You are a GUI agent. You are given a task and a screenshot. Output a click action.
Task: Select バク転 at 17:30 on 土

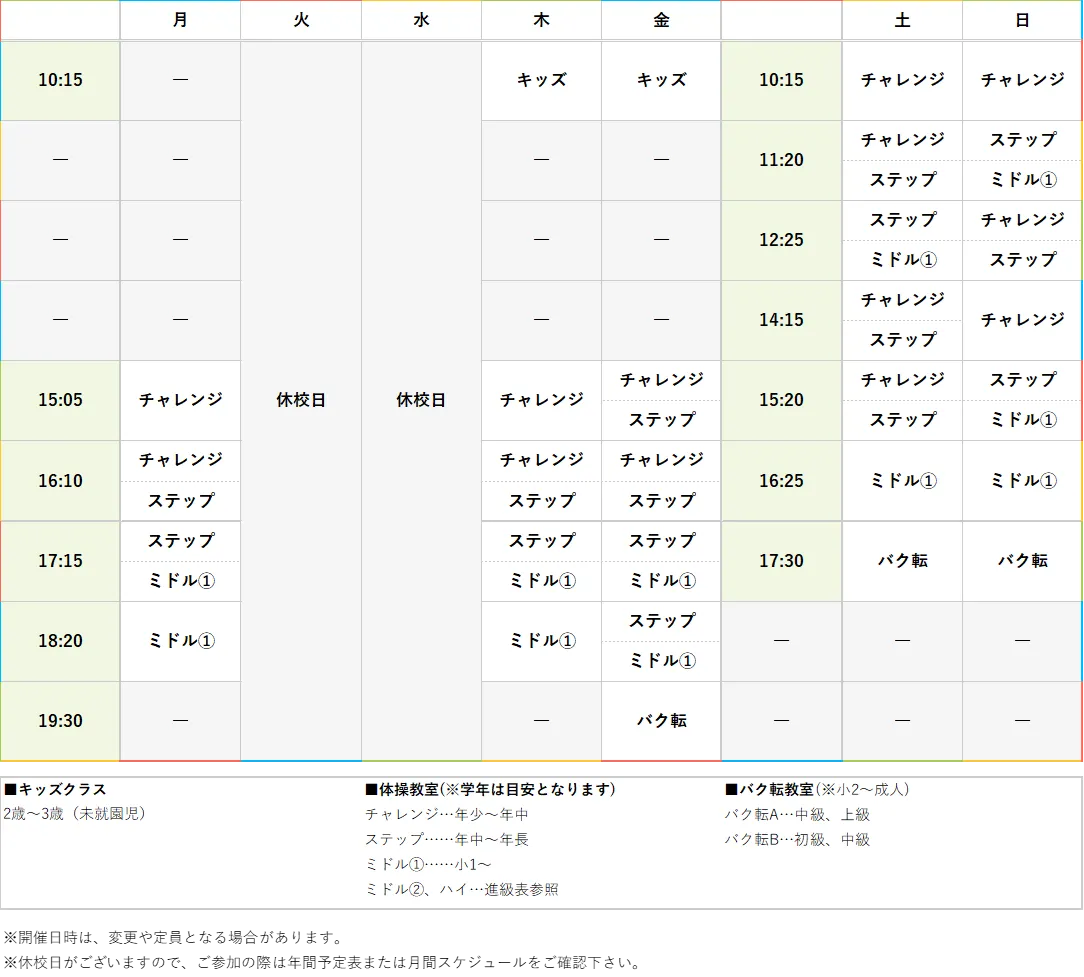tap(901, 561)
